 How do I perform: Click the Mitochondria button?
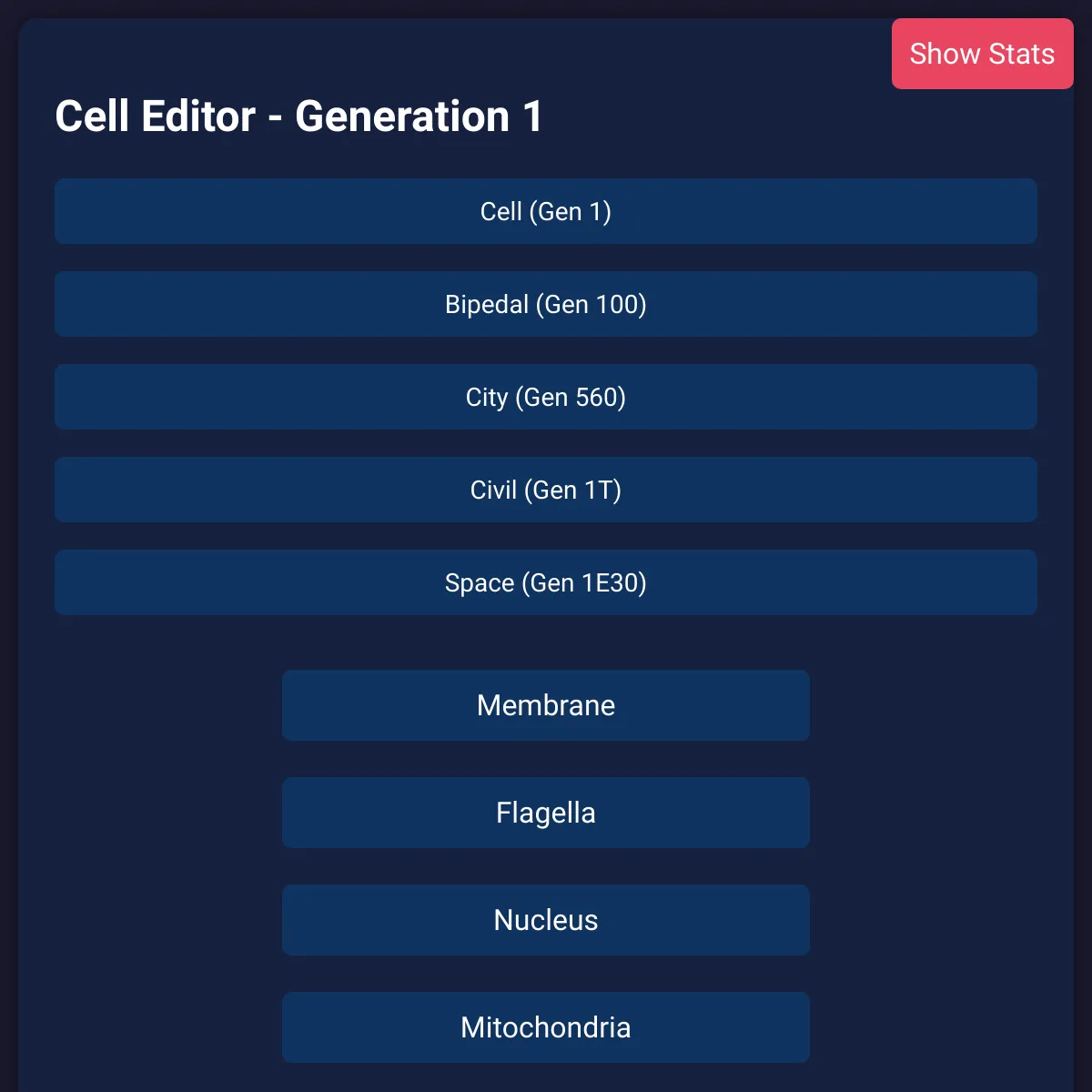(546, 1027)
